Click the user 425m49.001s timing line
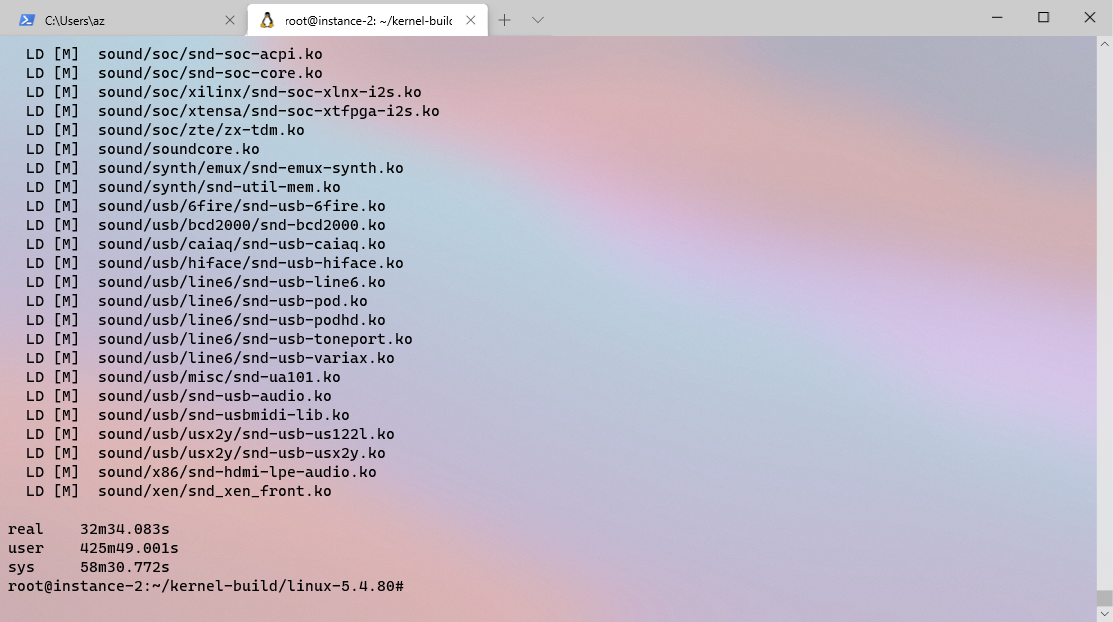 (x=92, y=548)
